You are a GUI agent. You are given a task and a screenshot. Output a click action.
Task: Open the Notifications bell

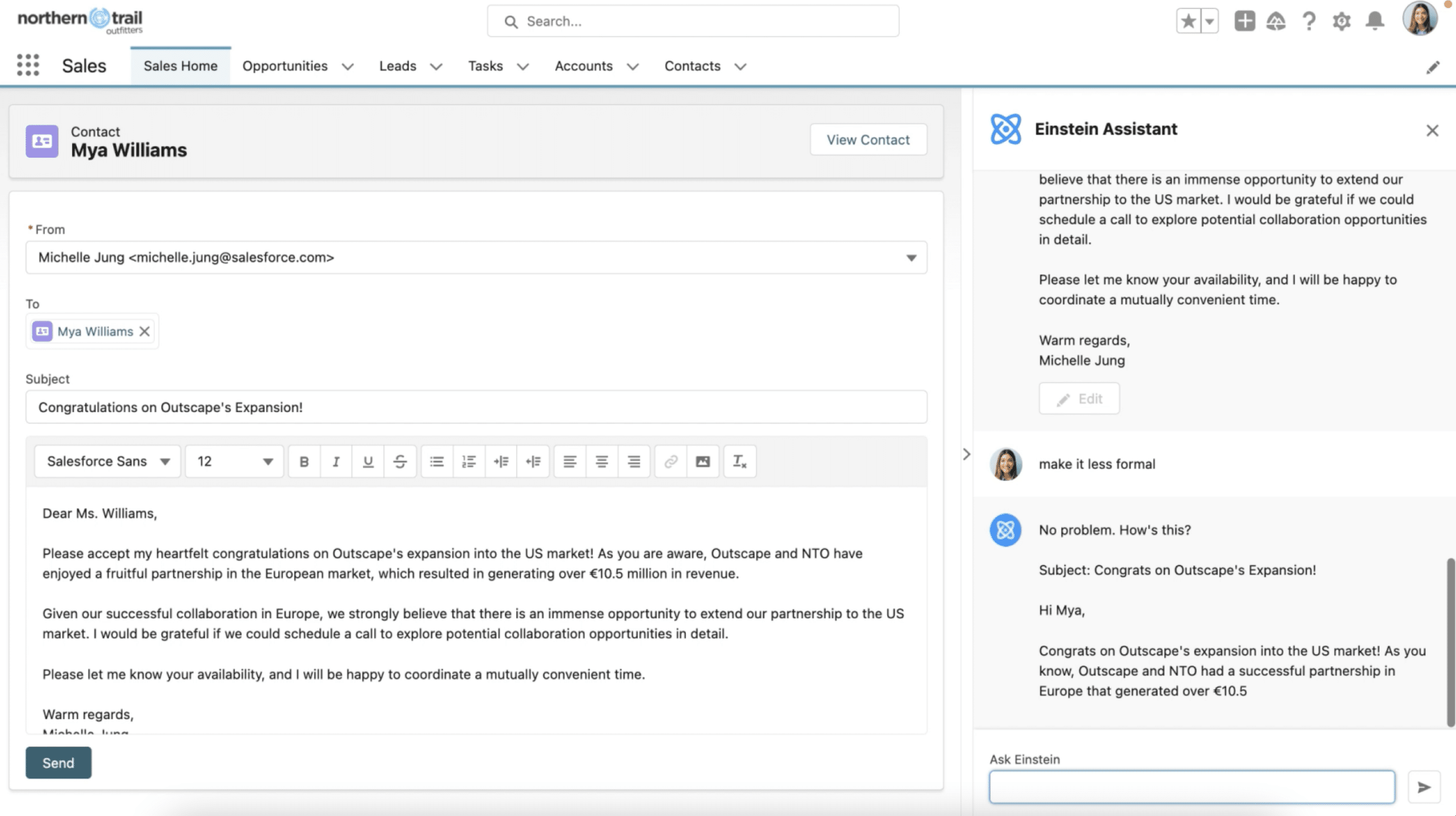tap(1375, 22)
